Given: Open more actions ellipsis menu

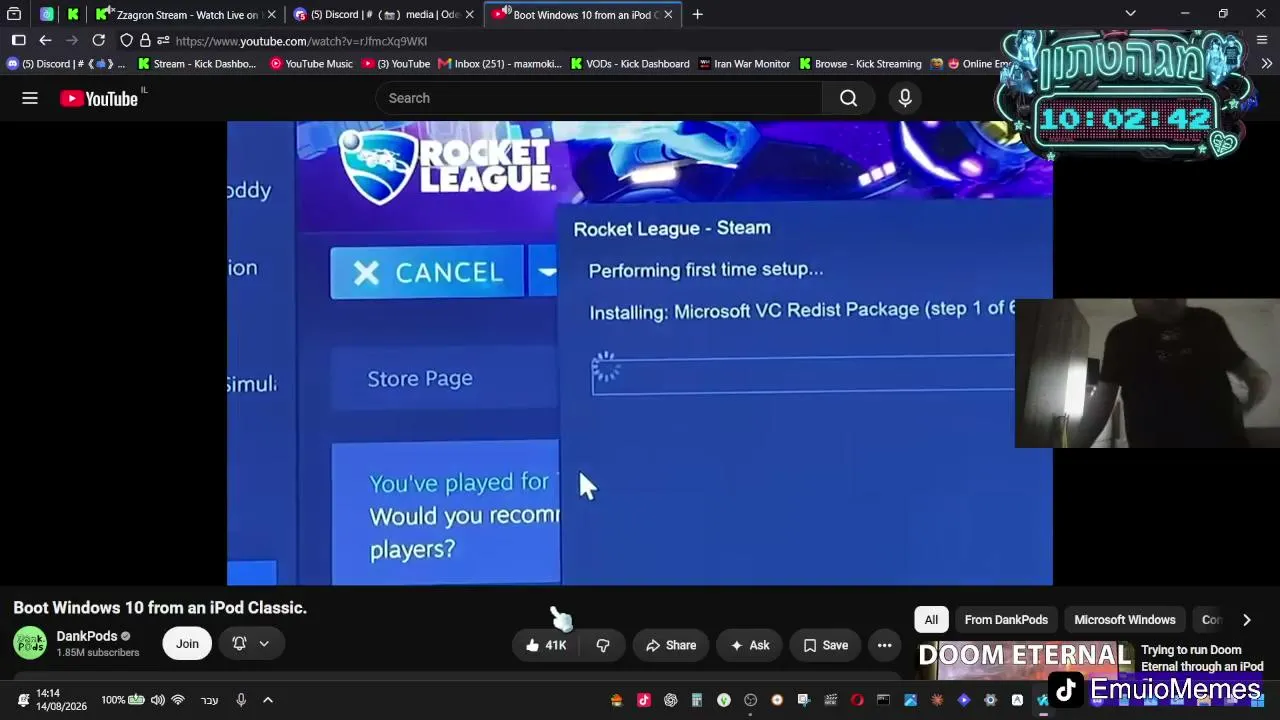Looking at the screenshot, I should click(884, 645).
